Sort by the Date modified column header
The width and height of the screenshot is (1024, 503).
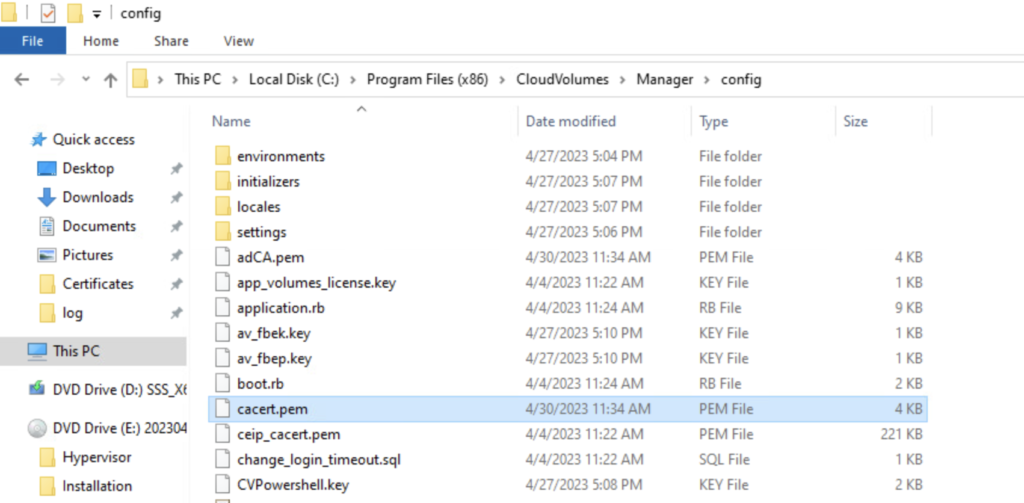tap(570, 121)
